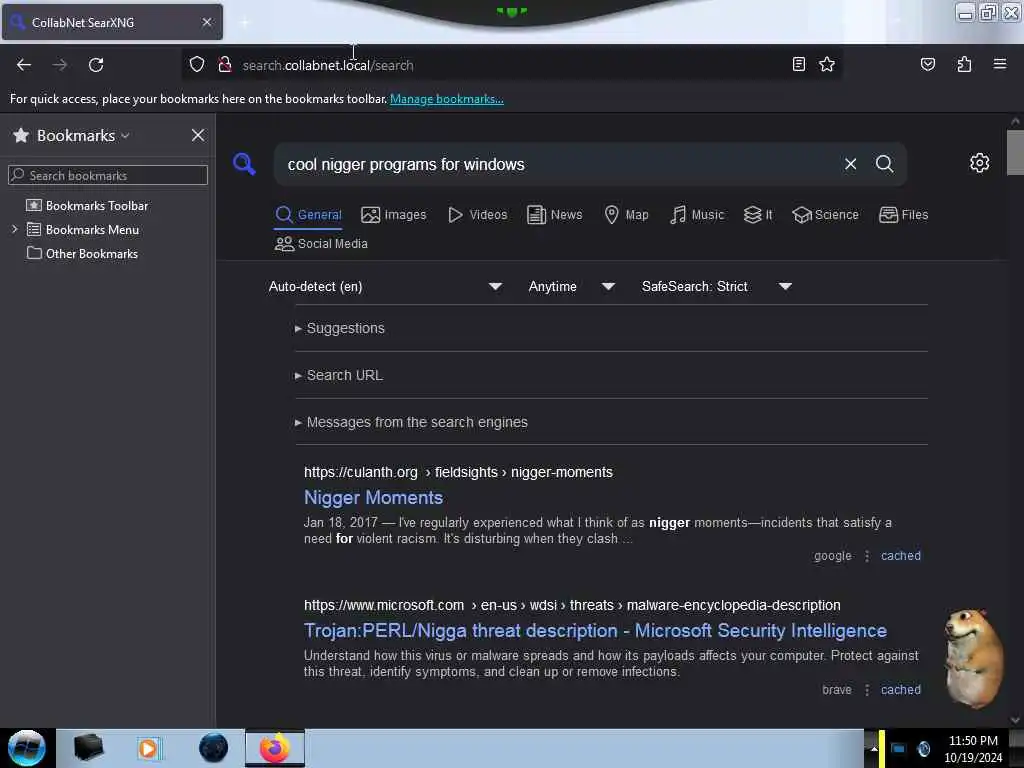Screen dimensions: 1024x768
Task: Open the Pocket save icon
Action: [x=927, y=64]
